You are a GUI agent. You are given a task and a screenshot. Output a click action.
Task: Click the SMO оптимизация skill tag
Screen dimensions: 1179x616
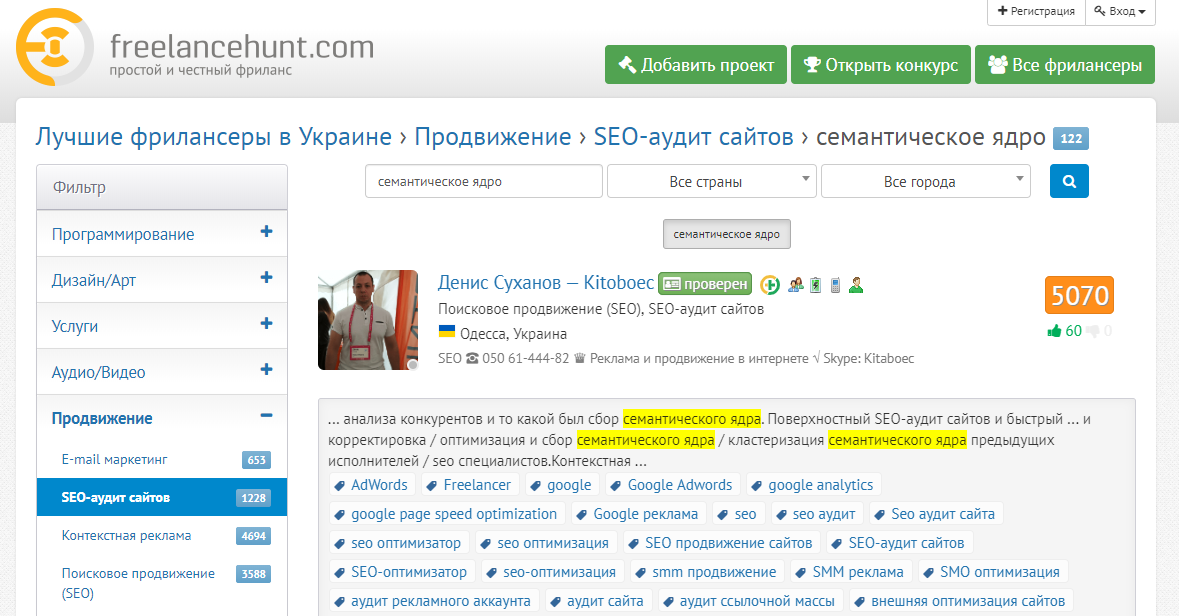coord(992,572)
